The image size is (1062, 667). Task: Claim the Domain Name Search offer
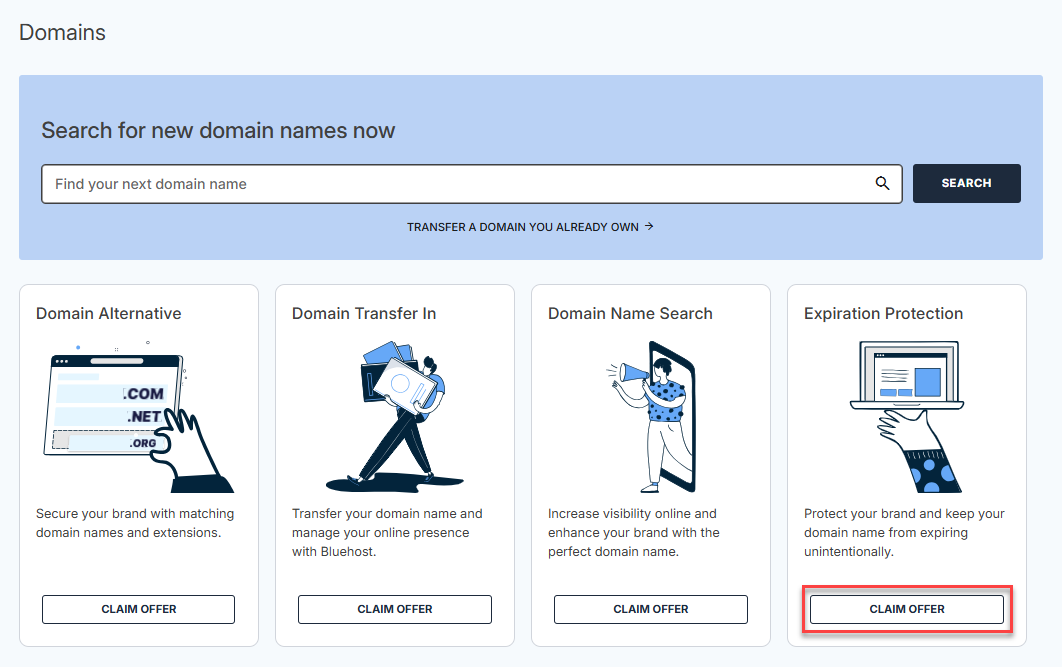pos(650,609)
